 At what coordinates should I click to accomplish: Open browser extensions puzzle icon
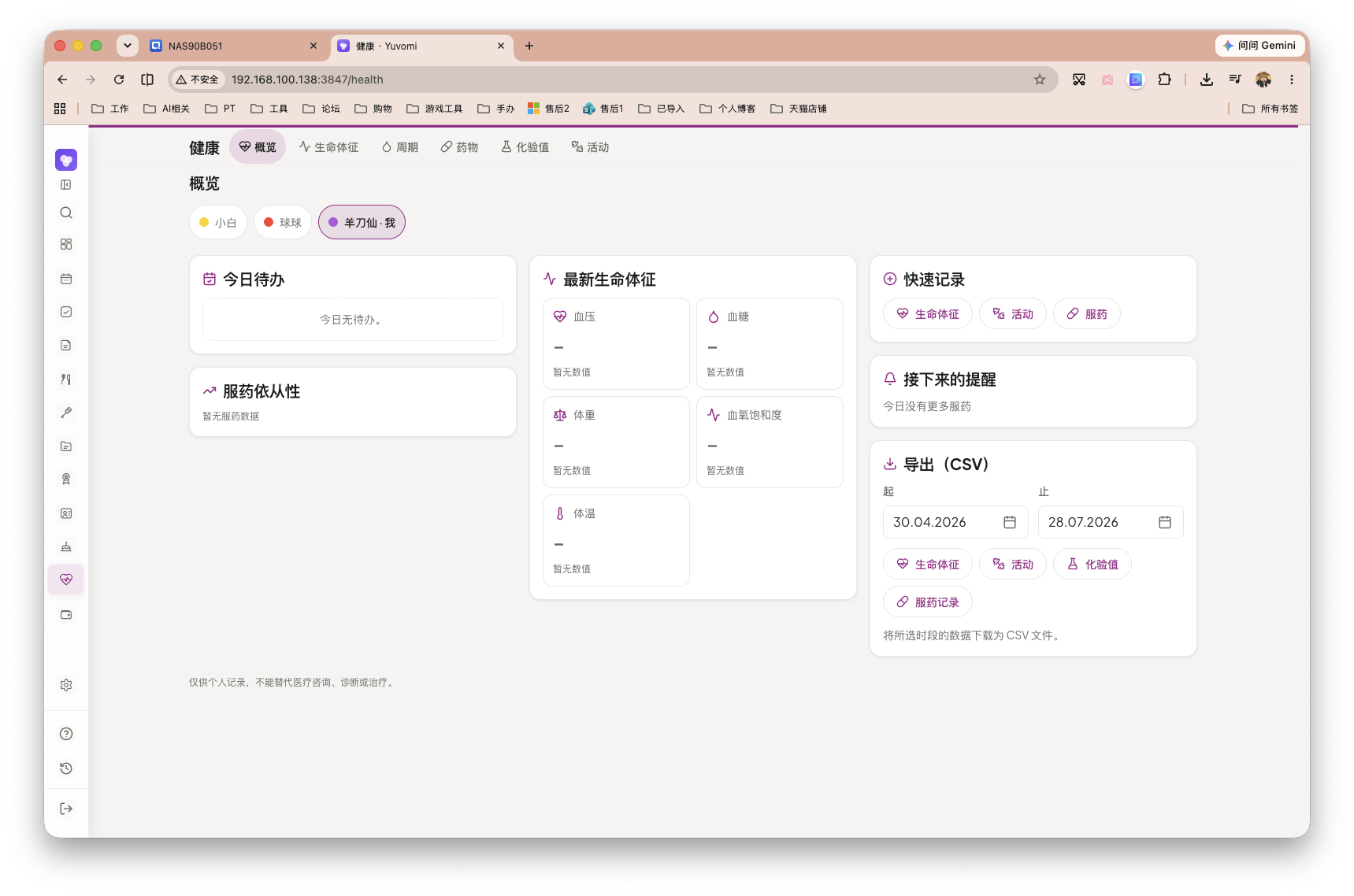pos(1164,80)
